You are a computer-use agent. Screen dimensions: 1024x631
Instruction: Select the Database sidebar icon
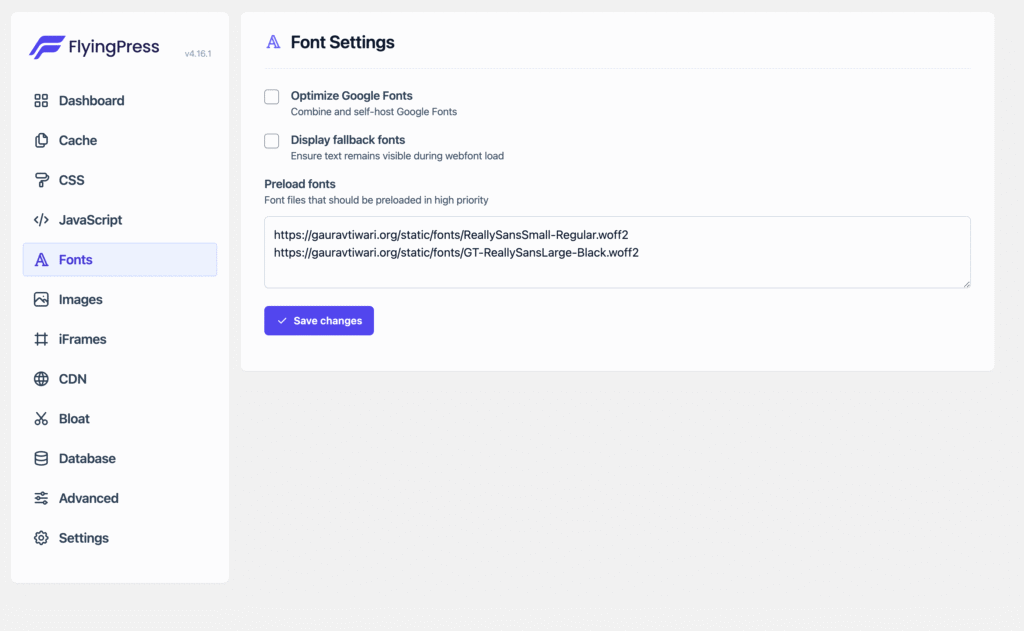[x=40, y=458]
